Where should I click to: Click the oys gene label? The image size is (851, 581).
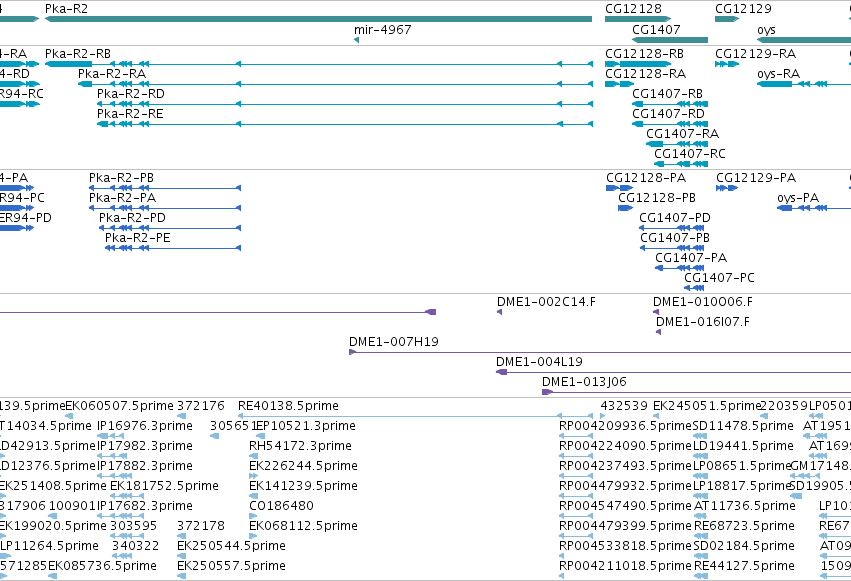[766, 30]
